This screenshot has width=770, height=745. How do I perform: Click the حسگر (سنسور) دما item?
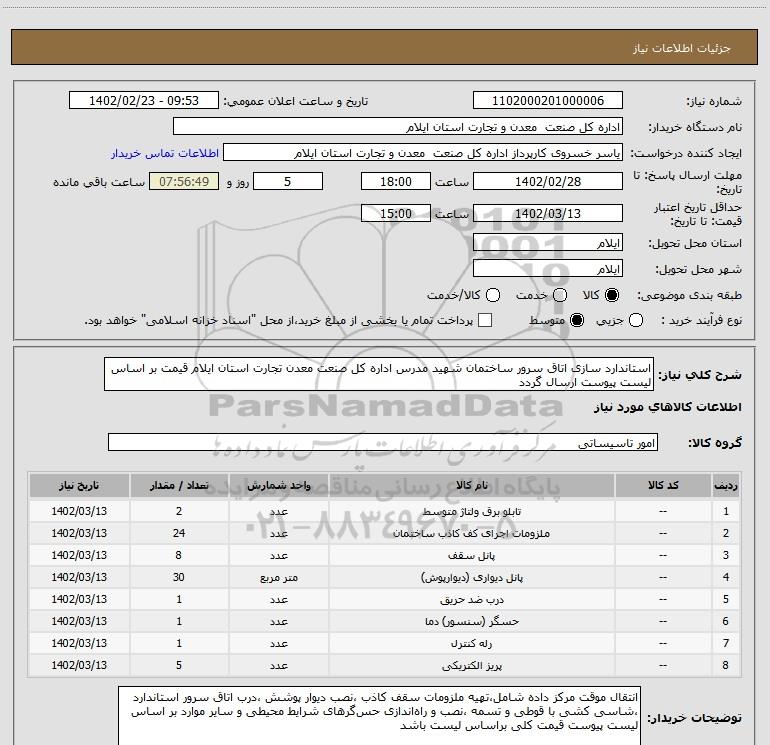pos(471,622)
